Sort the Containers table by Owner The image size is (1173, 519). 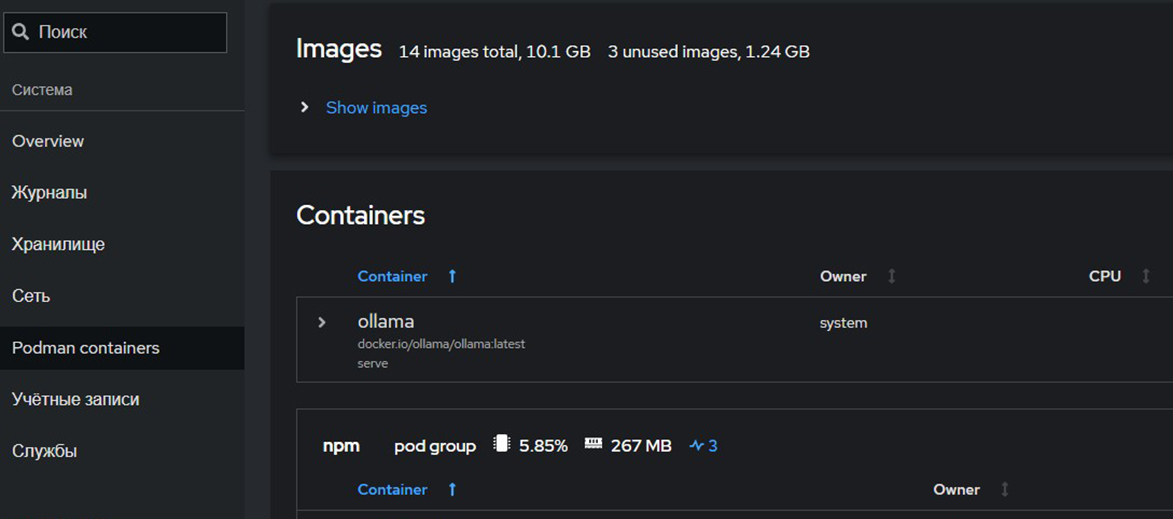click(892, 276)
